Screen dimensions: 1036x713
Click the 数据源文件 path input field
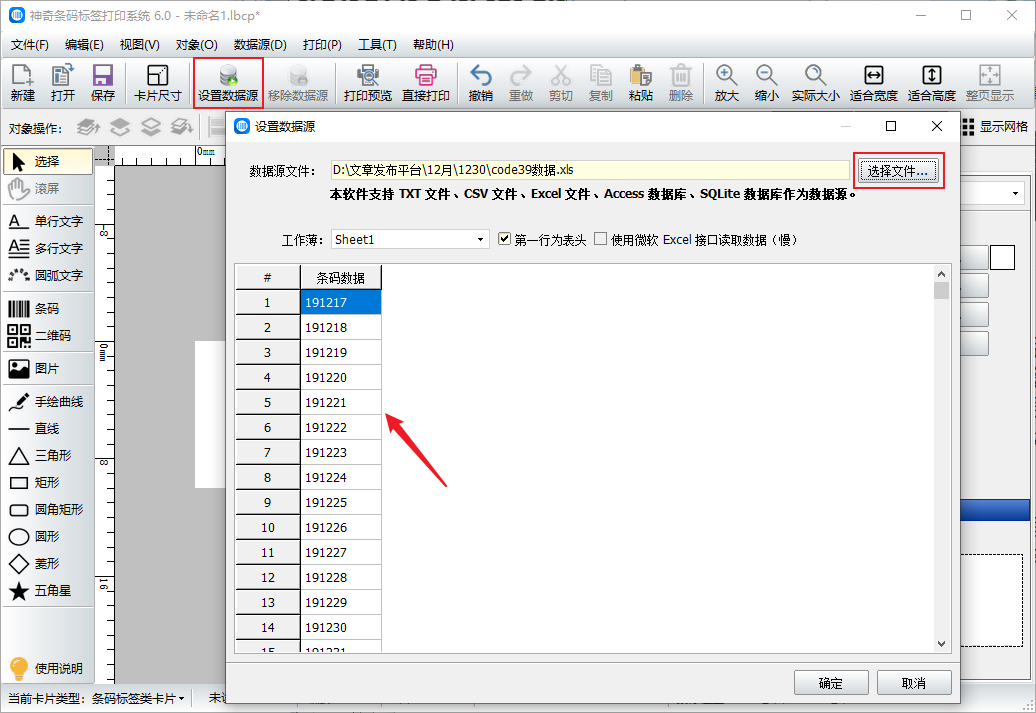coord(590,170)
